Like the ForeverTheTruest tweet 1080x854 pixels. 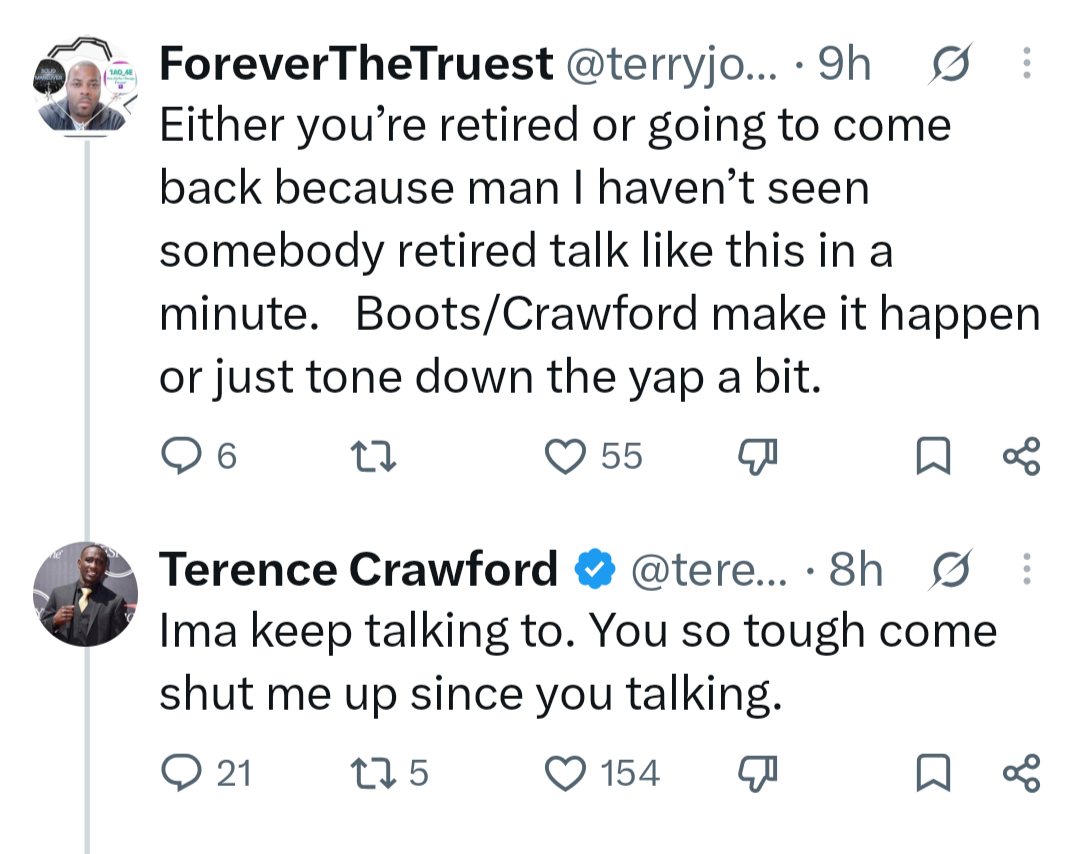(x=593, y=456)
